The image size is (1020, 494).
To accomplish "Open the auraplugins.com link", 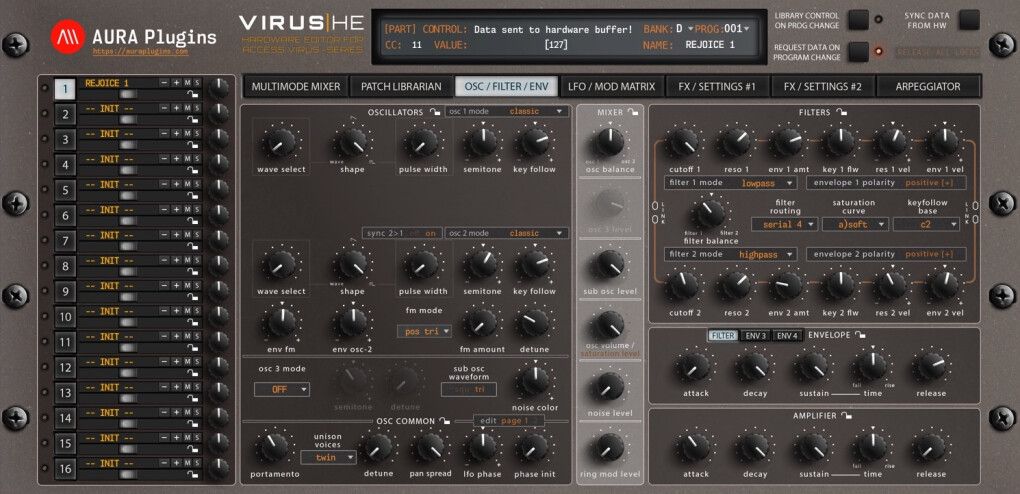I will (x=140, y=51).
